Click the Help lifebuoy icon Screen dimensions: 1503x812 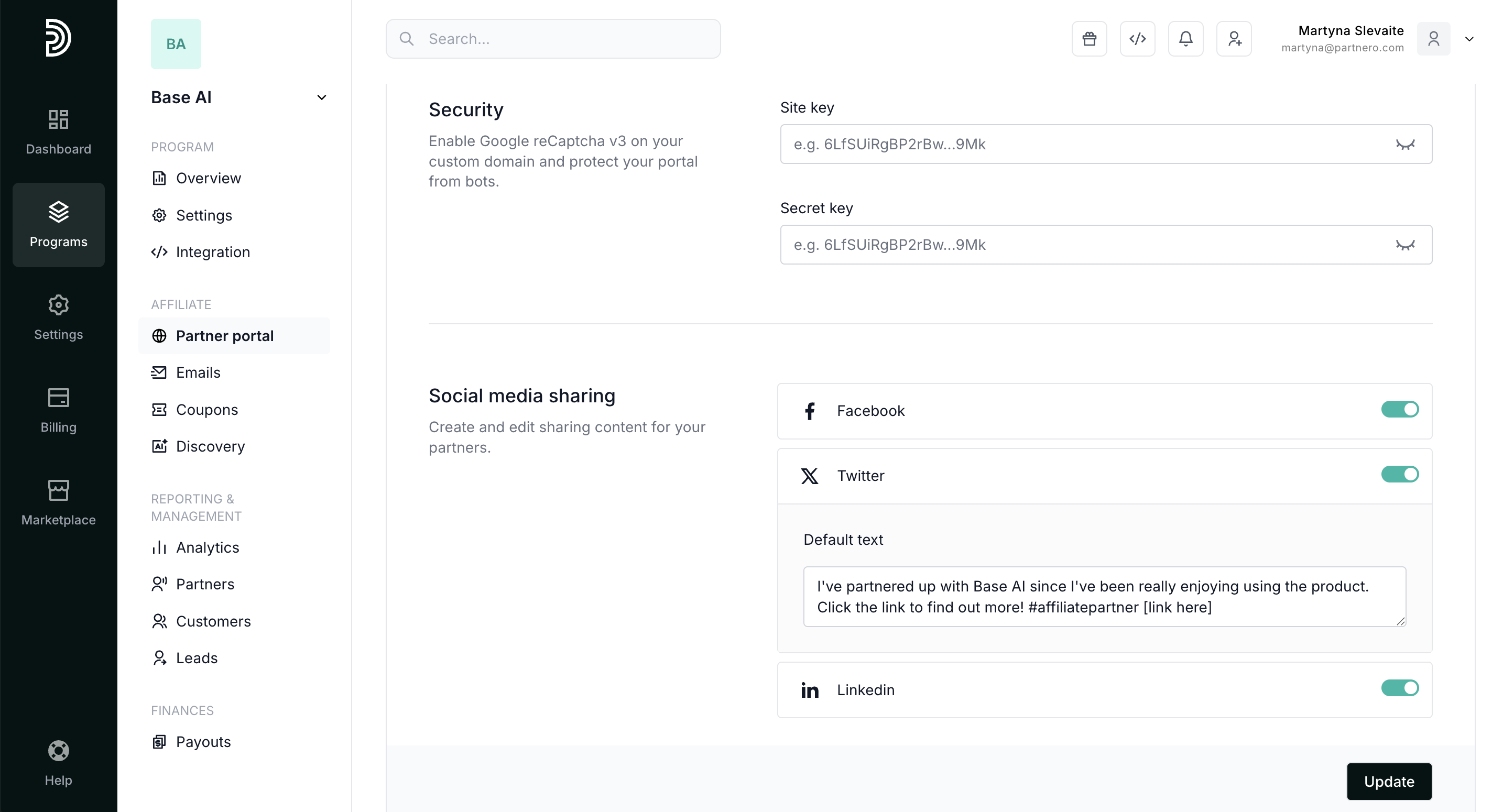click(58, 751)
